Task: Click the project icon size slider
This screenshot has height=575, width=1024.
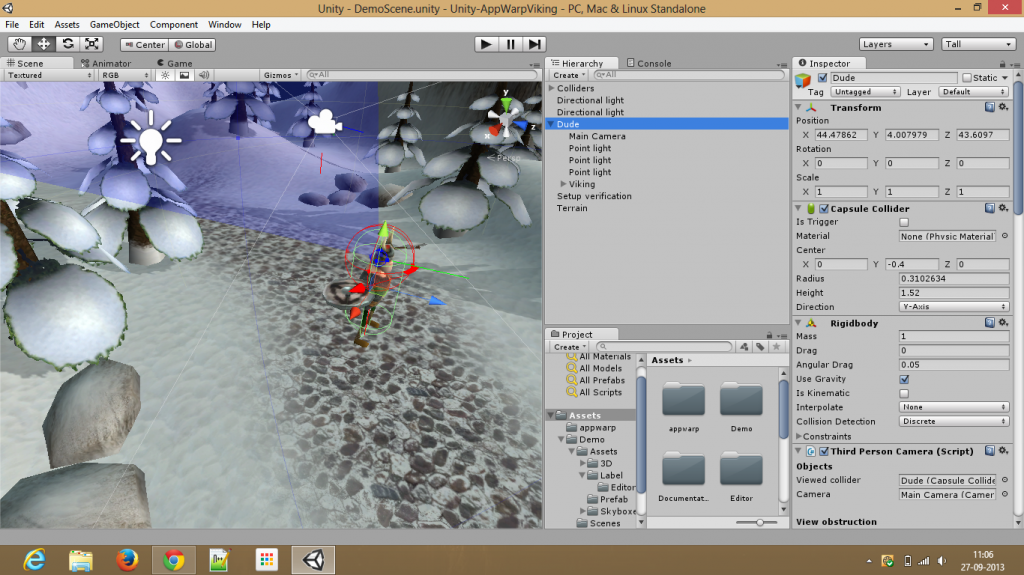Action: point(760,522)
